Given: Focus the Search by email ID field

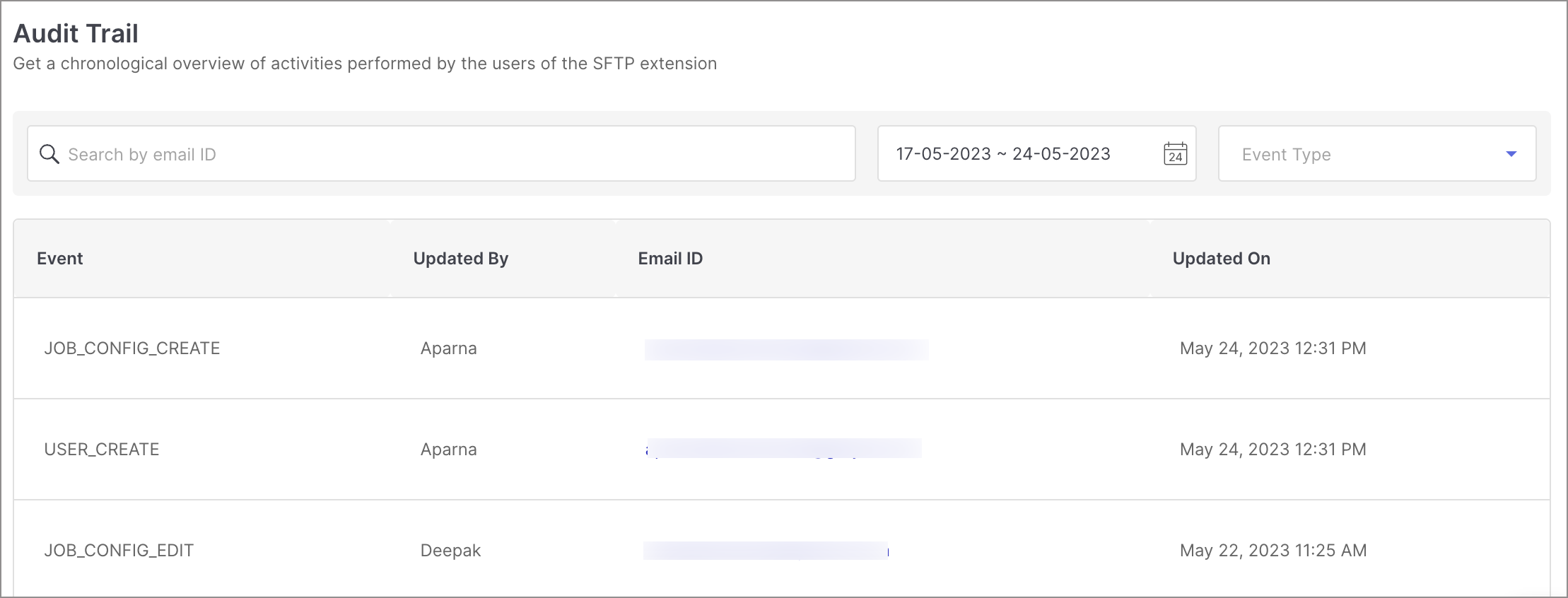Looking at the screenshot, I should (441, 153).
